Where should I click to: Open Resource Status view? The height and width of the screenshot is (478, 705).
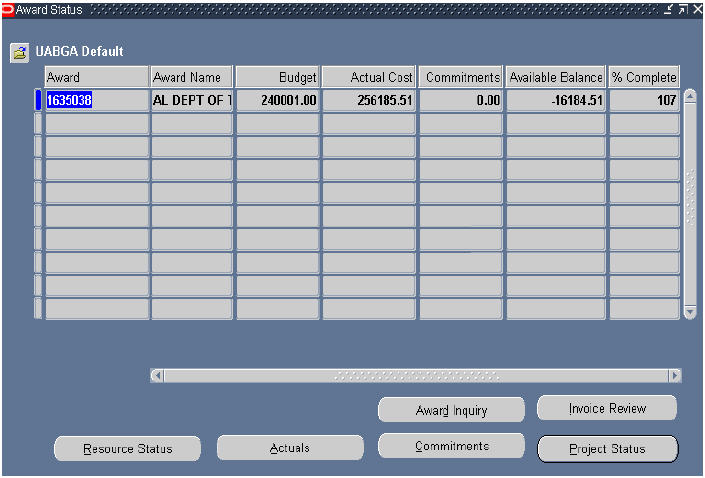(x=127, y=449)
